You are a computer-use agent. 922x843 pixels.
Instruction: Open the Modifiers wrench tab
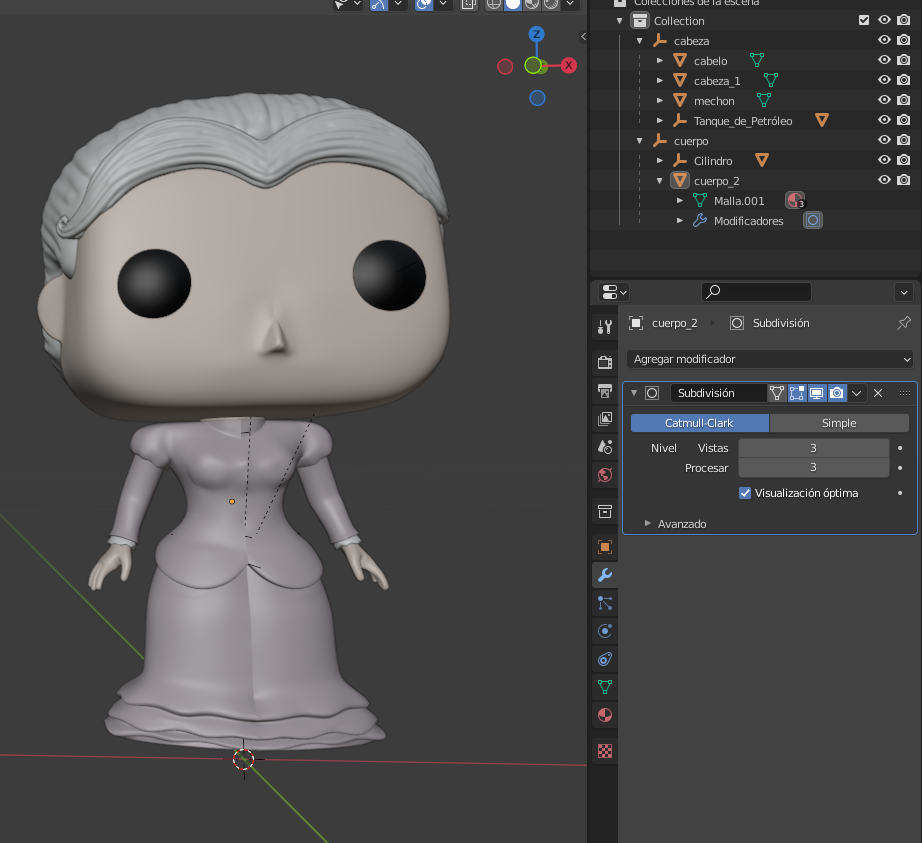(604, 575)
